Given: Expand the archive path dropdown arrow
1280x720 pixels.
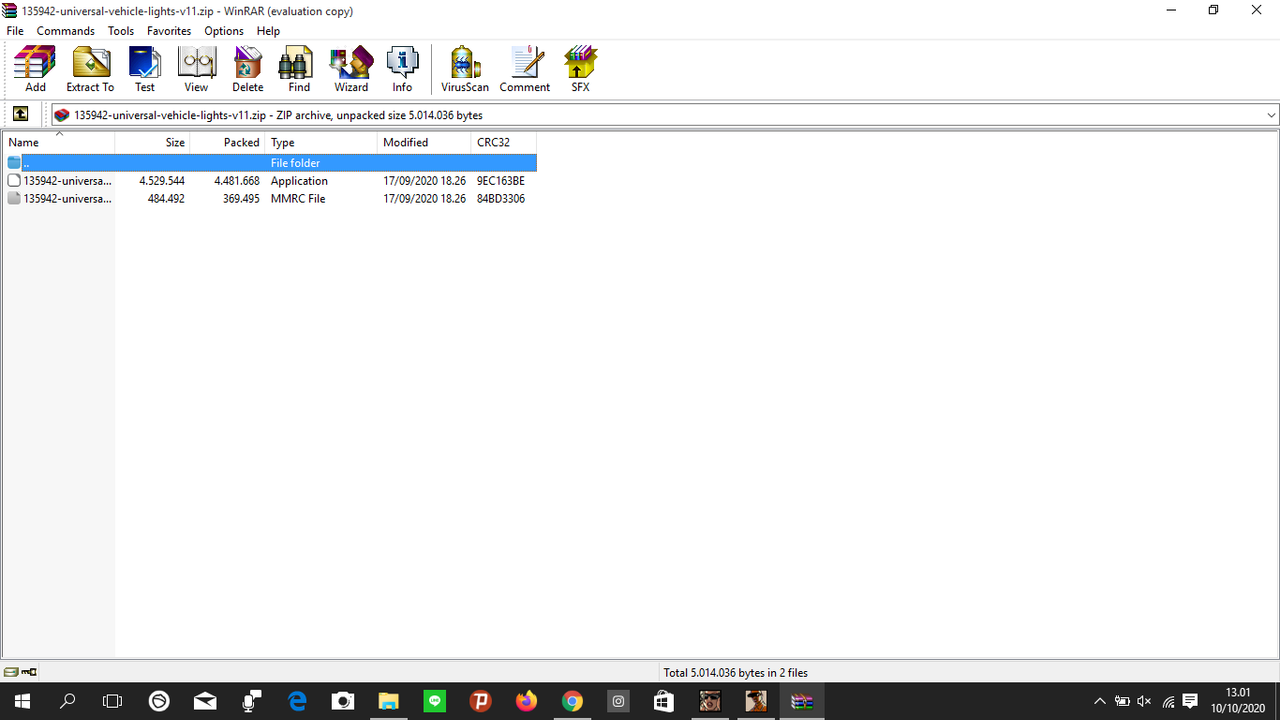Looking at the screenshot, I should pyautogui.click(x=1271, y=115).
